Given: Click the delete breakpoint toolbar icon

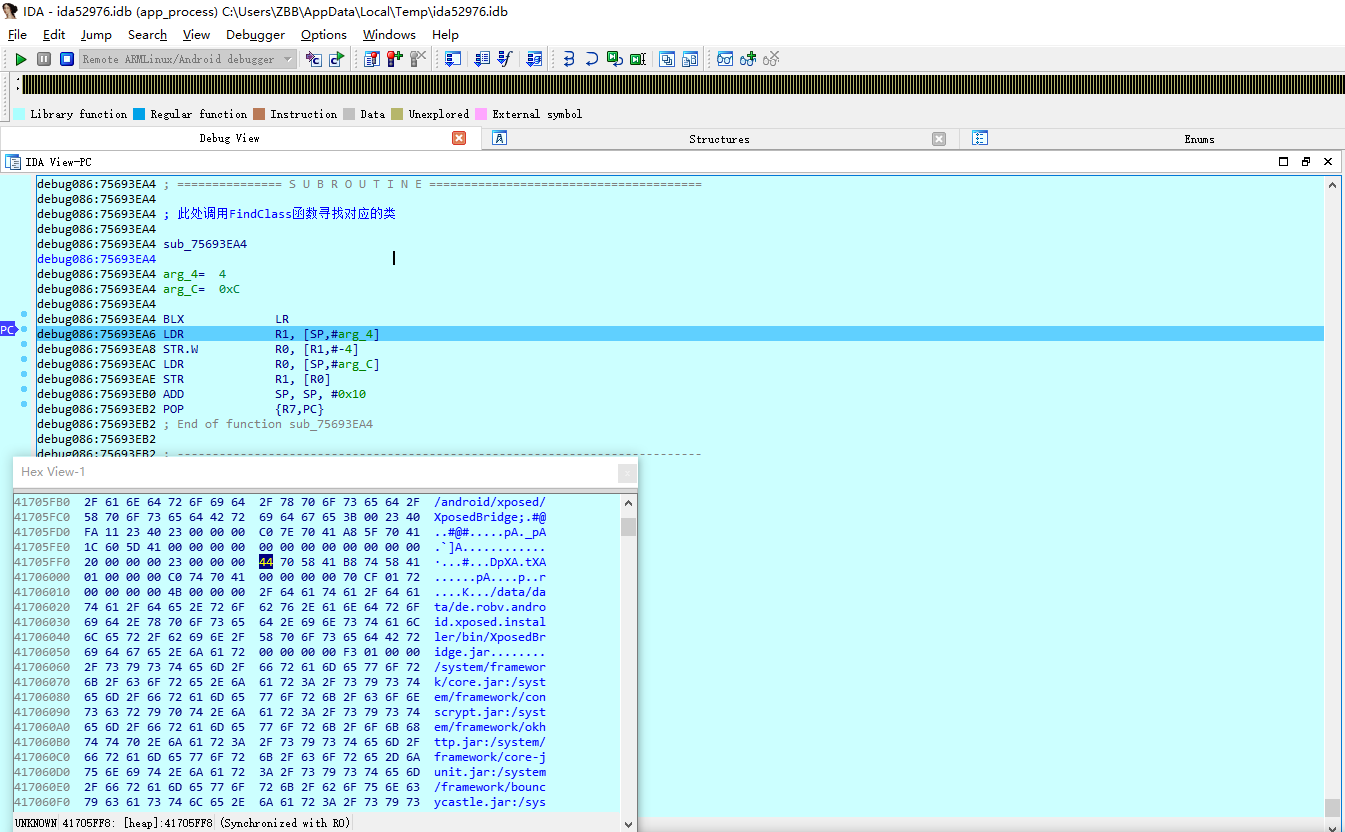Looking at the screenshot, I should [x=418, y=59].
